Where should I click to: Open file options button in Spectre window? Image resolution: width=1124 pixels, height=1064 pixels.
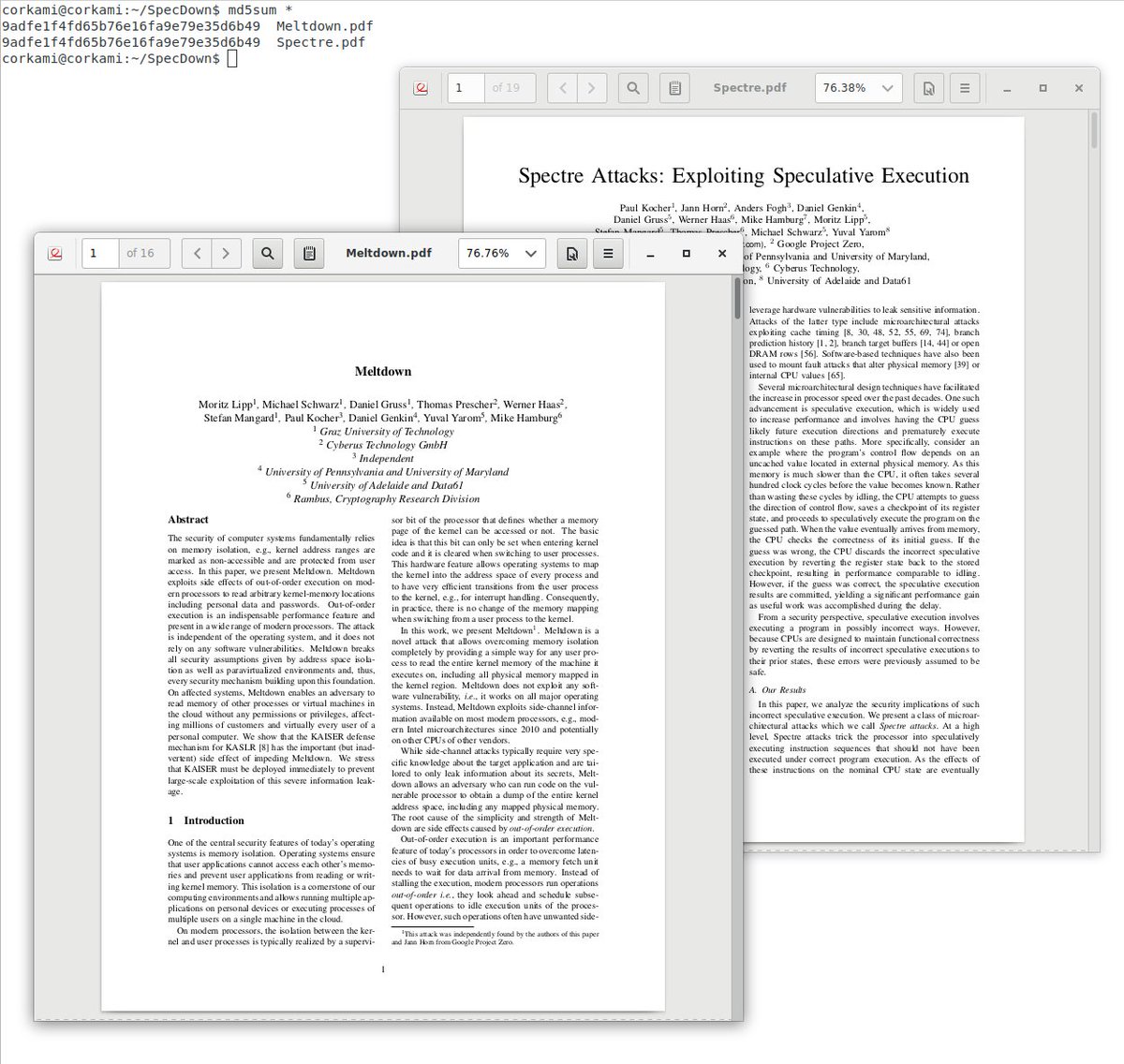click(x=928, y=88)
